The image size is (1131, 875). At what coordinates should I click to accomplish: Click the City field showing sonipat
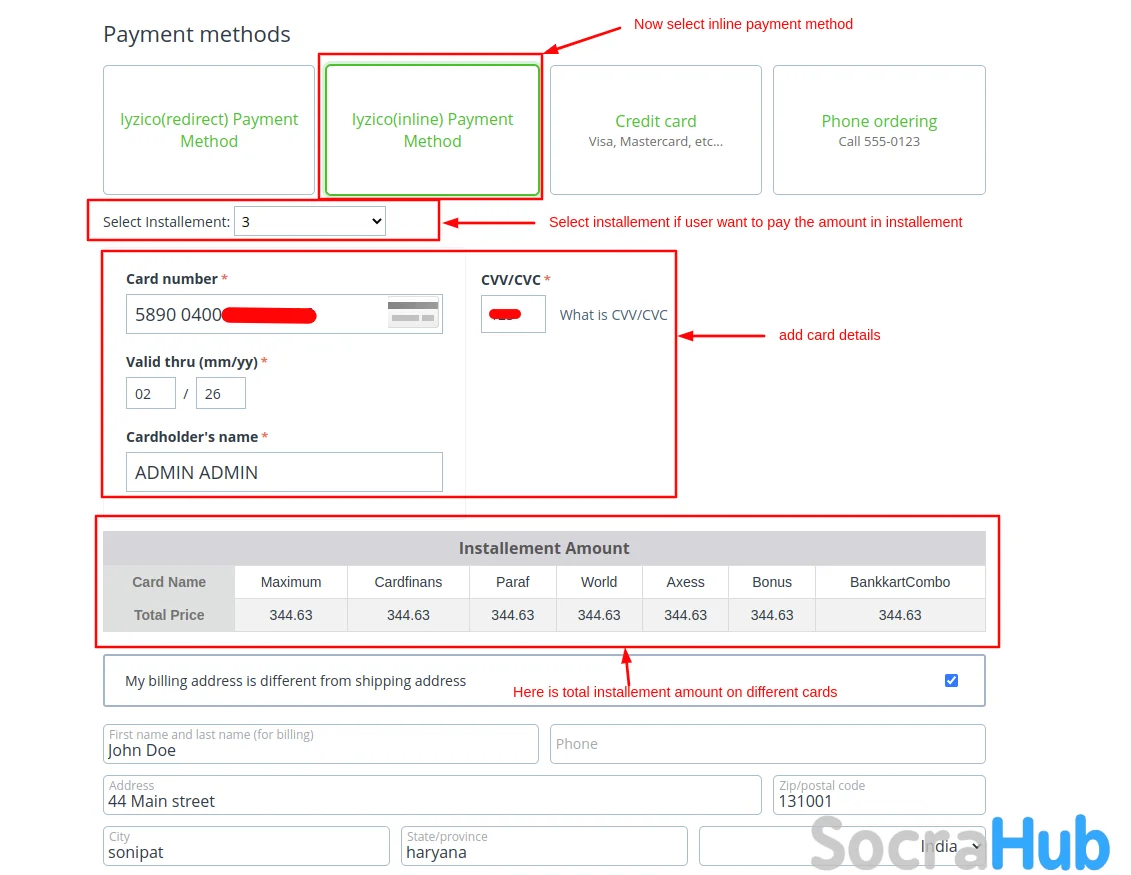coord(246,846)
